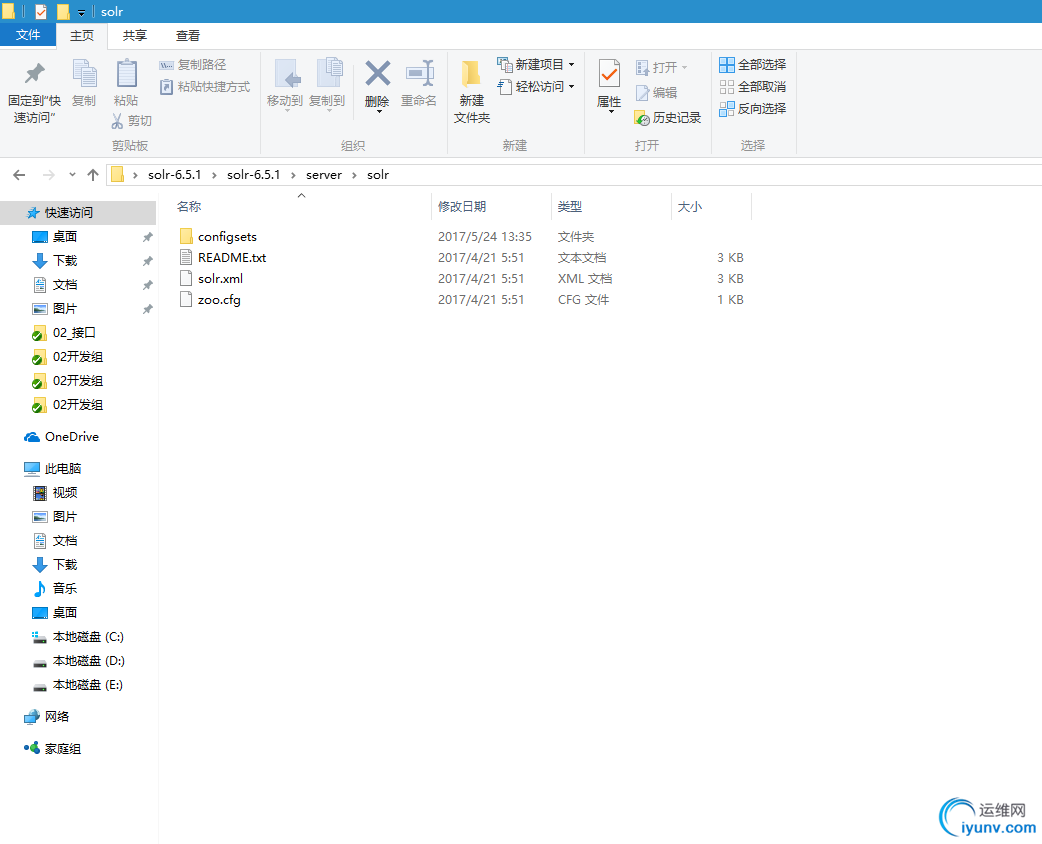Expand breadcrumb chevron before first solr-6.5.1
This screenshot has height=844, width=1042.
[x=135, y=175]
